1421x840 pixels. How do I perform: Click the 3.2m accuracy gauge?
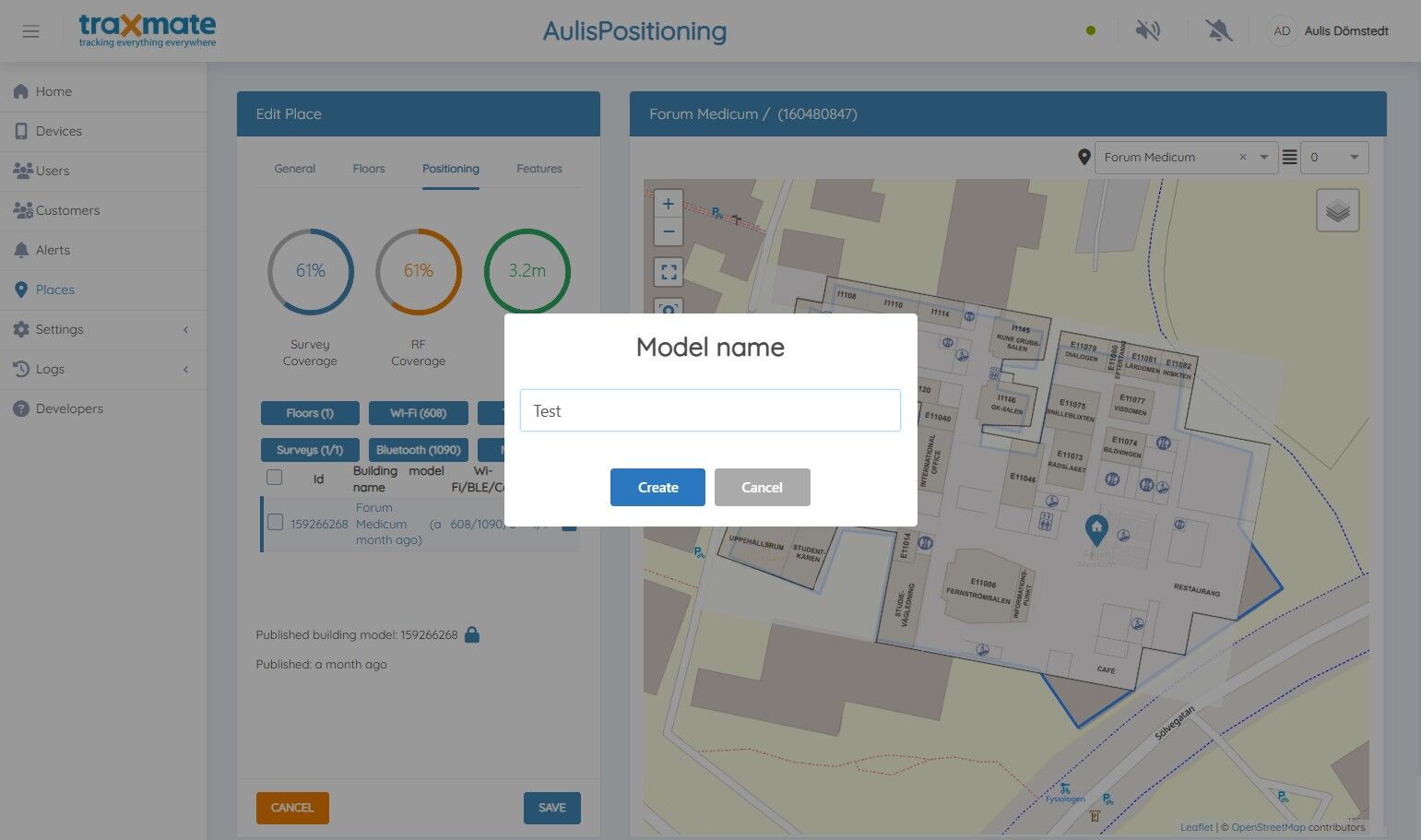(527, 271)
